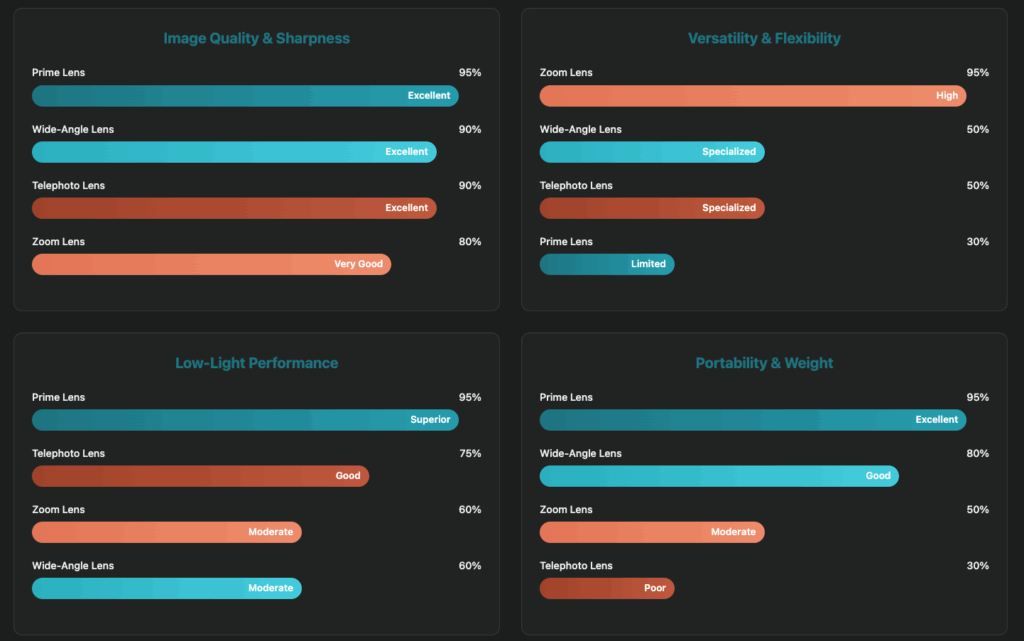
Task: Click the Wide-Angle Lens 'Good' portability bar
Action: click(719, 476)
